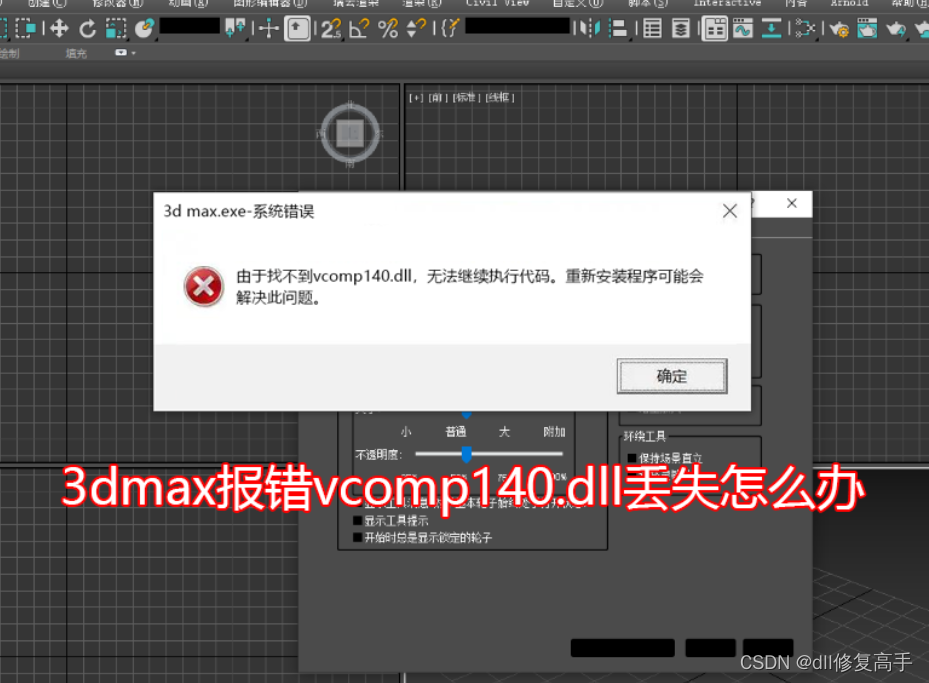Toggle Keyboard Shortcut Override button

297,28
